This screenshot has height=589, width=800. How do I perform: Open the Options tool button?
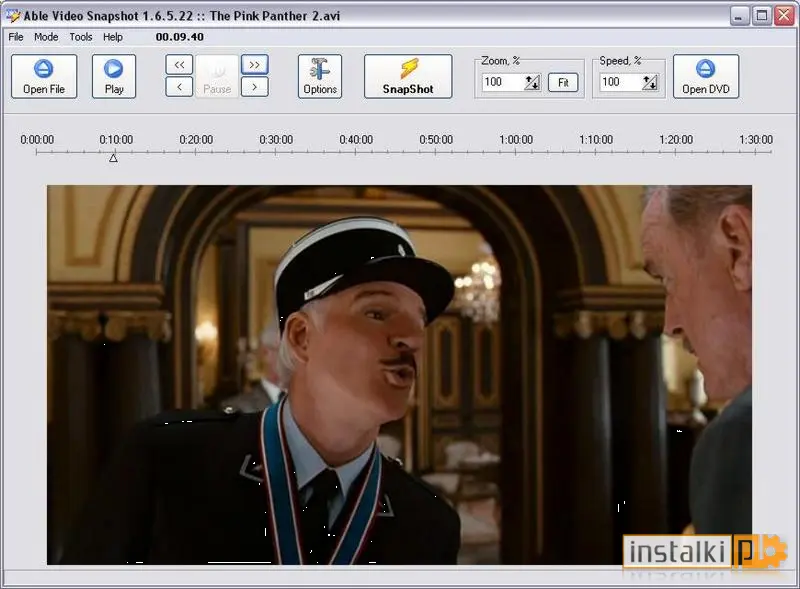tap(320, 76)
